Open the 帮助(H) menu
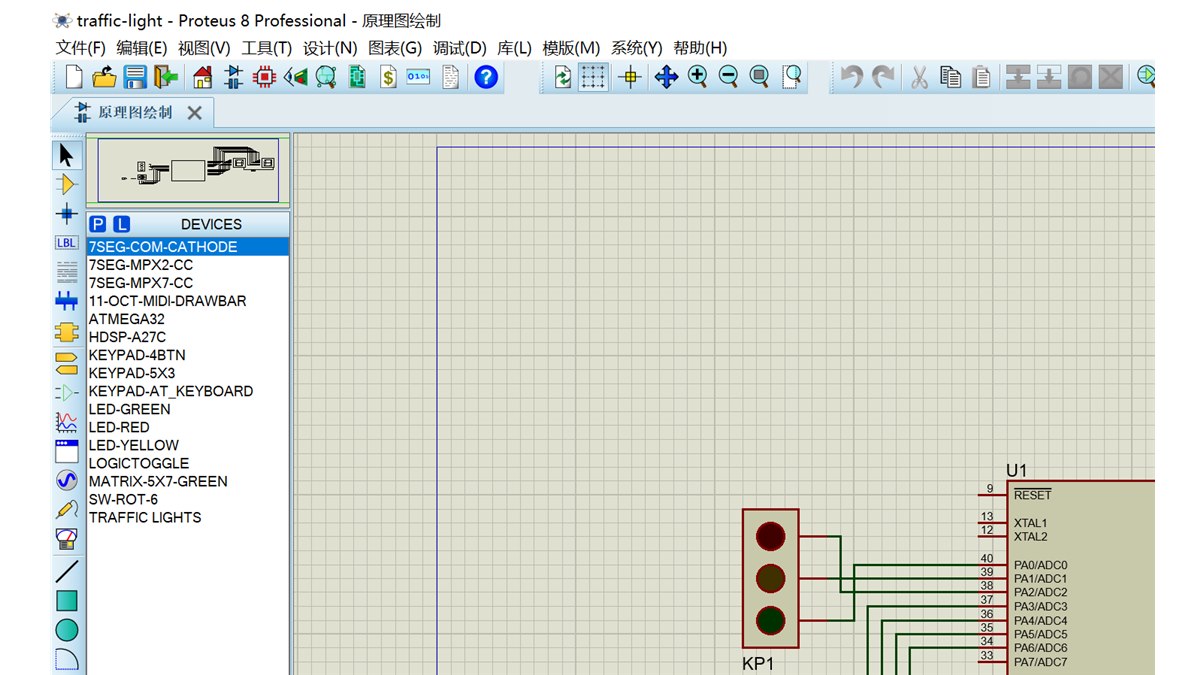The image size is (1200, 675). tap(700, 48)
